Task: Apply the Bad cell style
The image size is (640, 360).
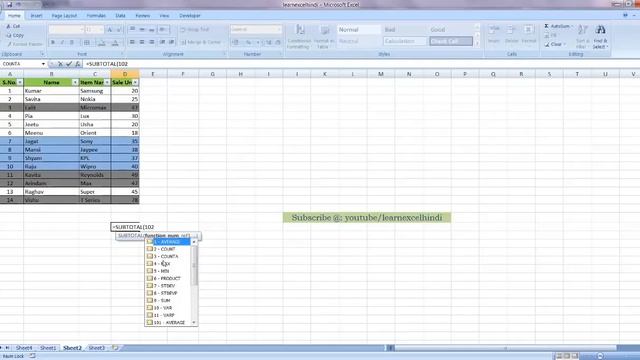Action: coord(404,29)
